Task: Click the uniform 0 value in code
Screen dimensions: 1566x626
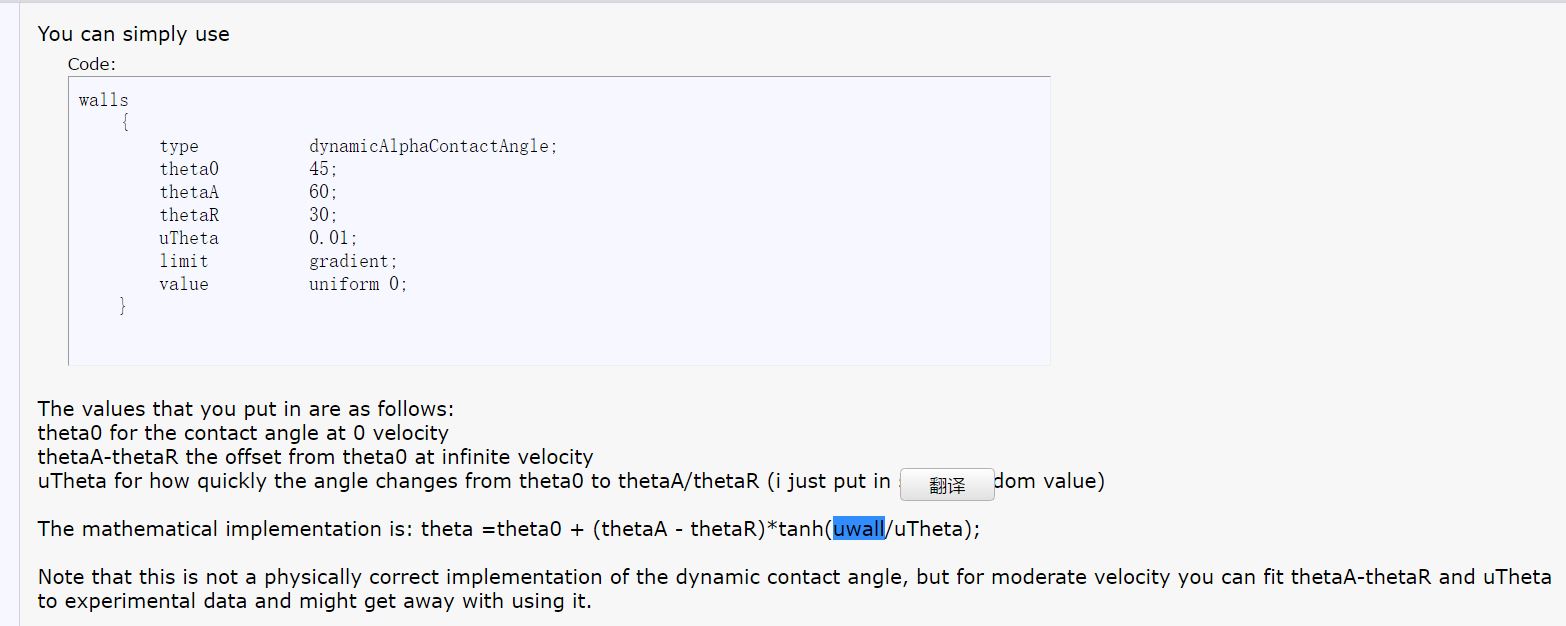Action: [357, 284]
